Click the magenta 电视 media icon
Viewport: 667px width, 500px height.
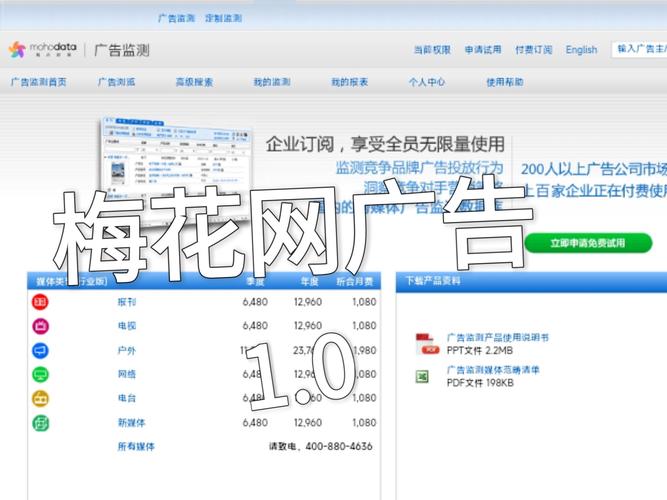[x=40, y=326]
